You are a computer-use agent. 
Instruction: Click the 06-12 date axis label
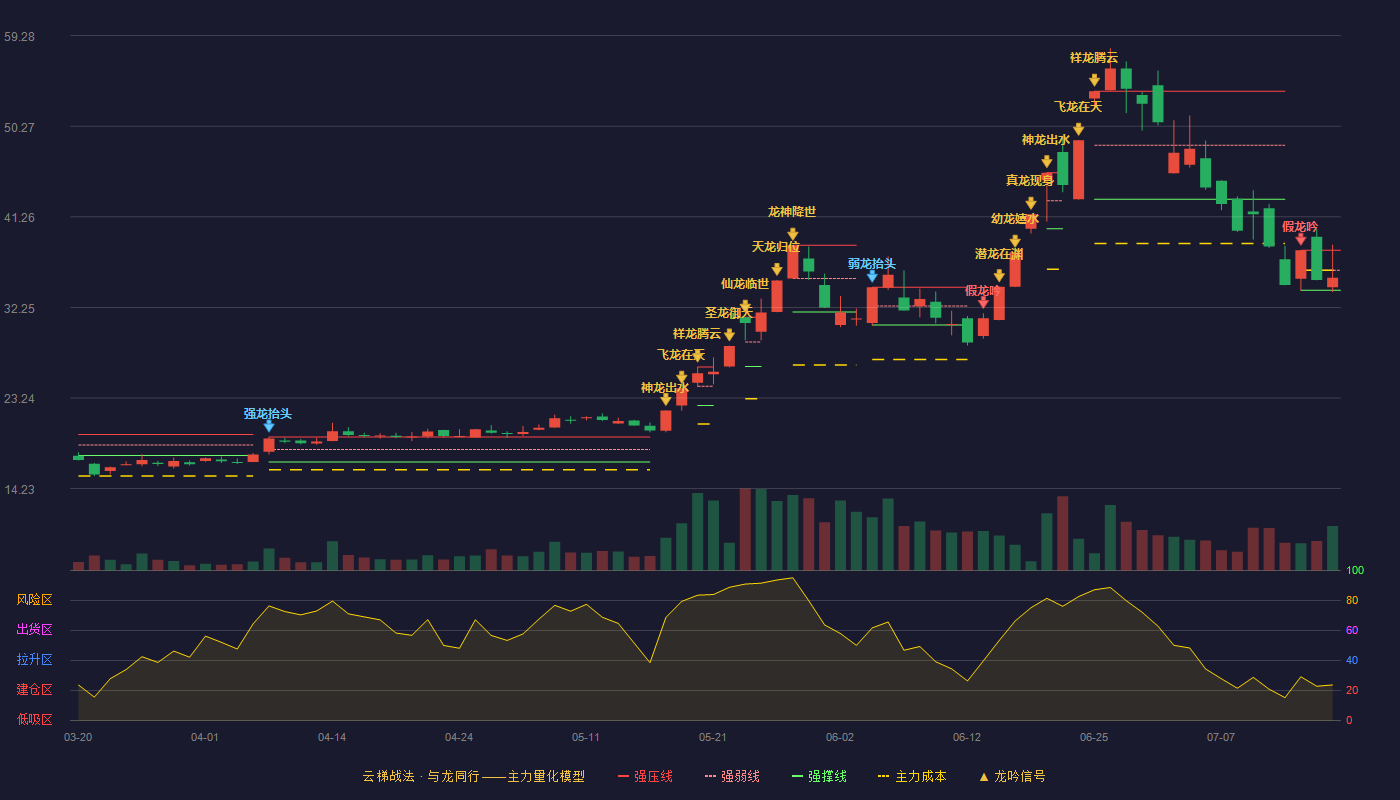[x=967, y=737]
